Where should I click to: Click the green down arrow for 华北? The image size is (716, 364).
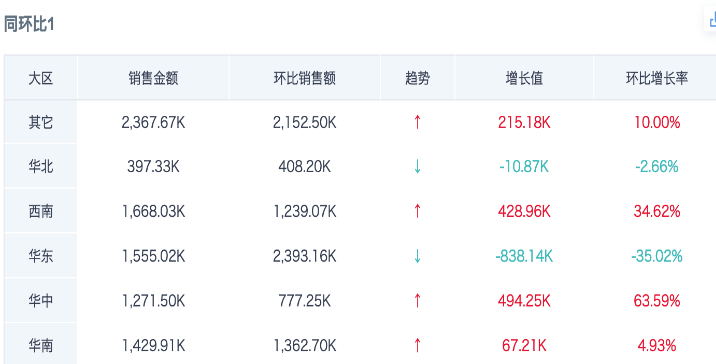(x=417, y=167)
